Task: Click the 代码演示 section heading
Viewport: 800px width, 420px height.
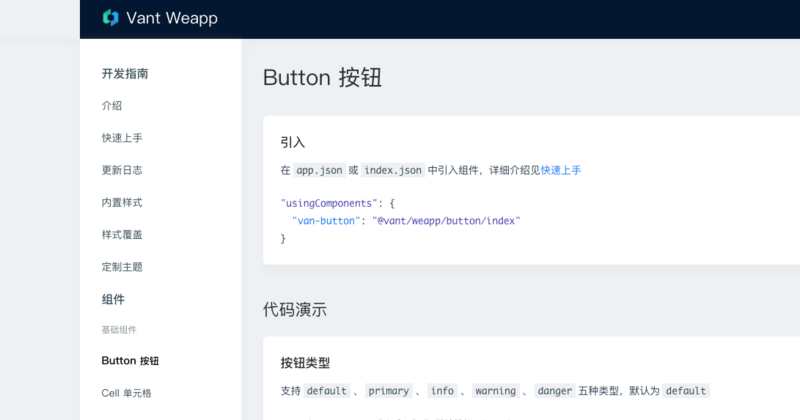Action: 295,309
